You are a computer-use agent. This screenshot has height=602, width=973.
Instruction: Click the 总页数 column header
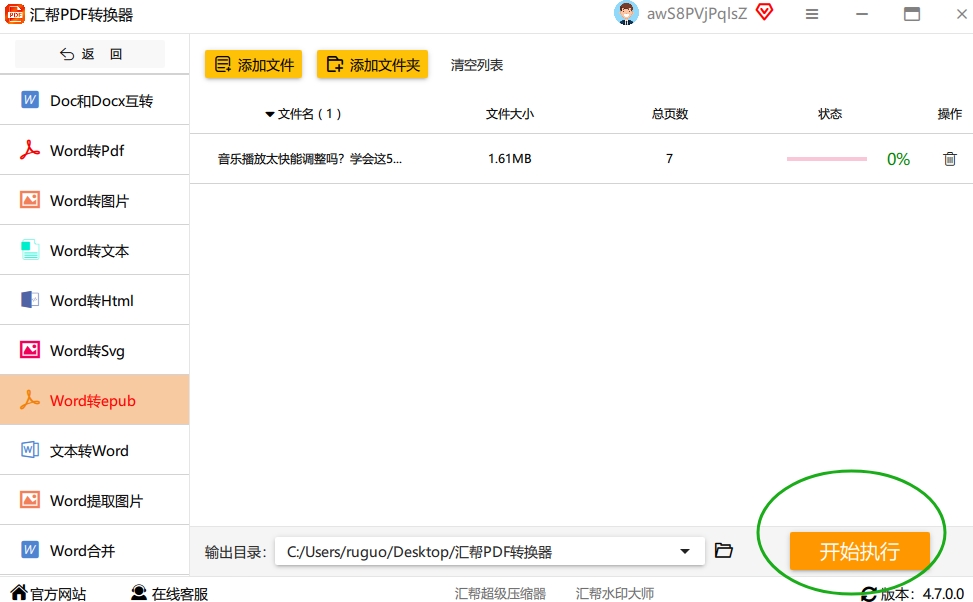(670, 114)
